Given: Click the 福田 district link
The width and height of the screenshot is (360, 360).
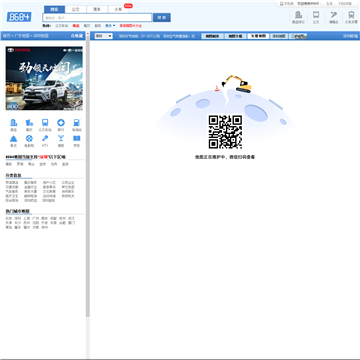Looking at the screenshot, I should click(9, 164).
